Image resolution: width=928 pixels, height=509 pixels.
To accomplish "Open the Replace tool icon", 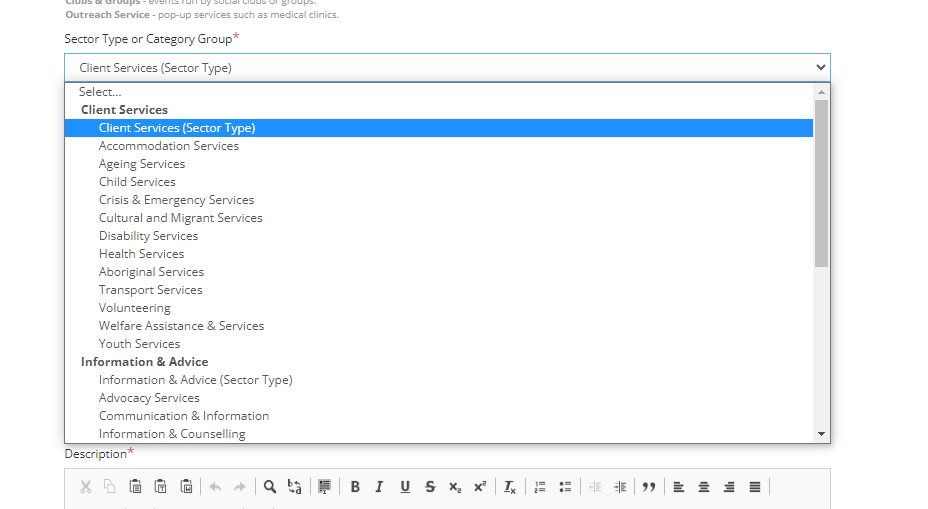I will (295, 487).
